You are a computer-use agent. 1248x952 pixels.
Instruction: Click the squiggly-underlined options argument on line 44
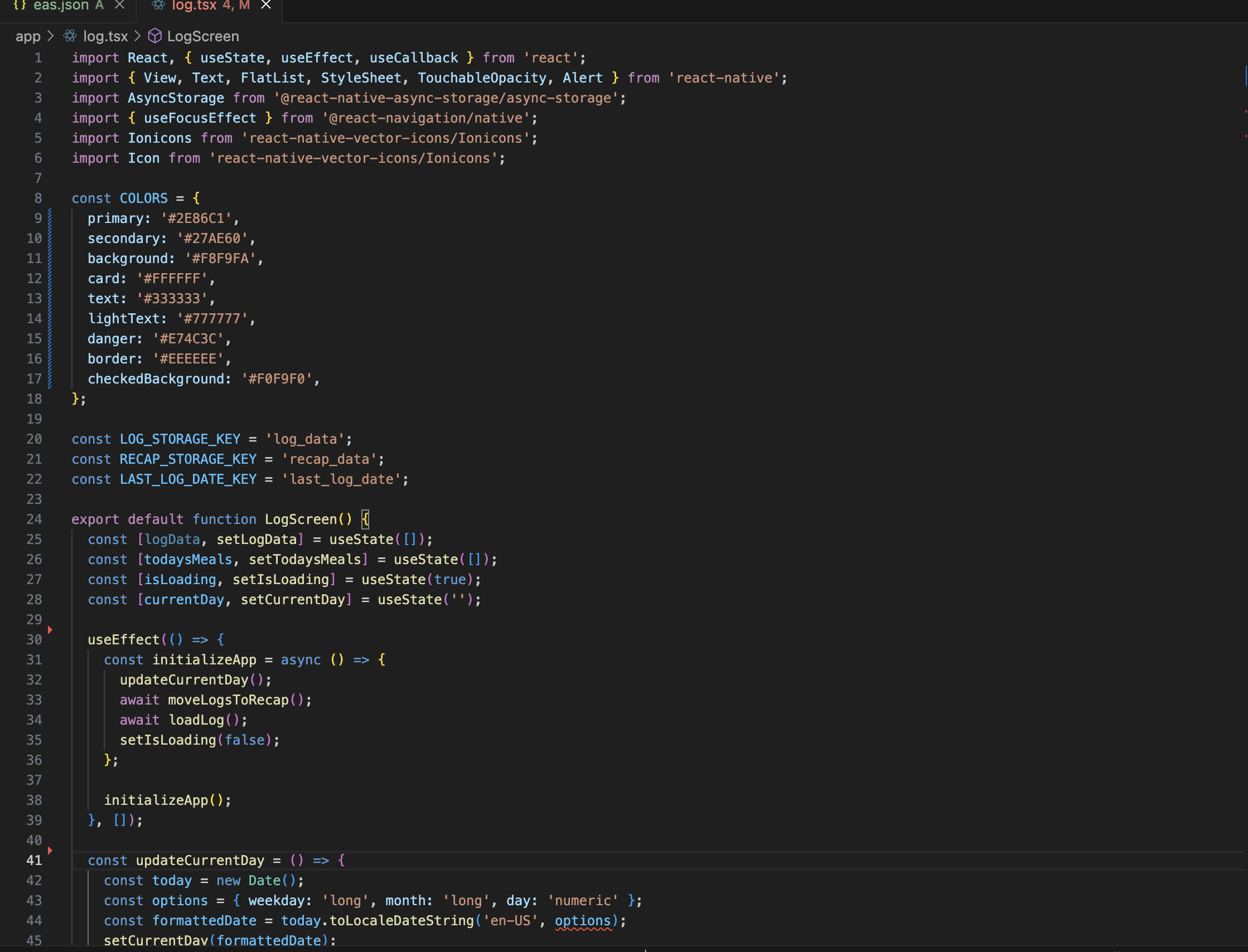(582, 920)
